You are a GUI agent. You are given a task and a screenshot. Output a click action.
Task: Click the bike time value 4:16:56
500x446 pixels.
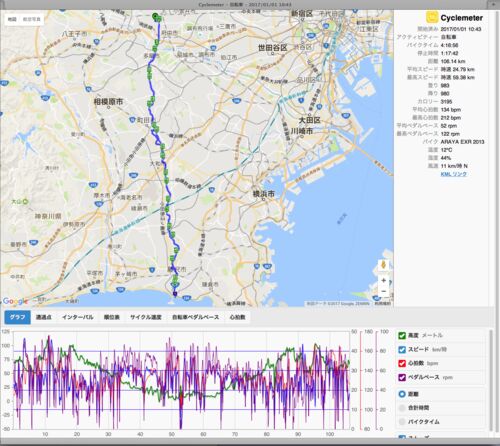449,45
